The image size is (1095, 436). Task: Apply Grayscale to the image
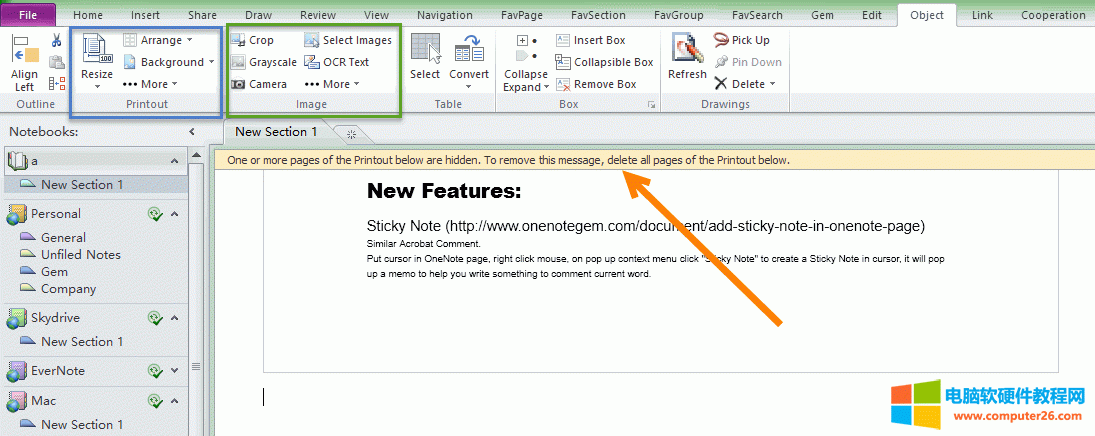pos(264,62)
